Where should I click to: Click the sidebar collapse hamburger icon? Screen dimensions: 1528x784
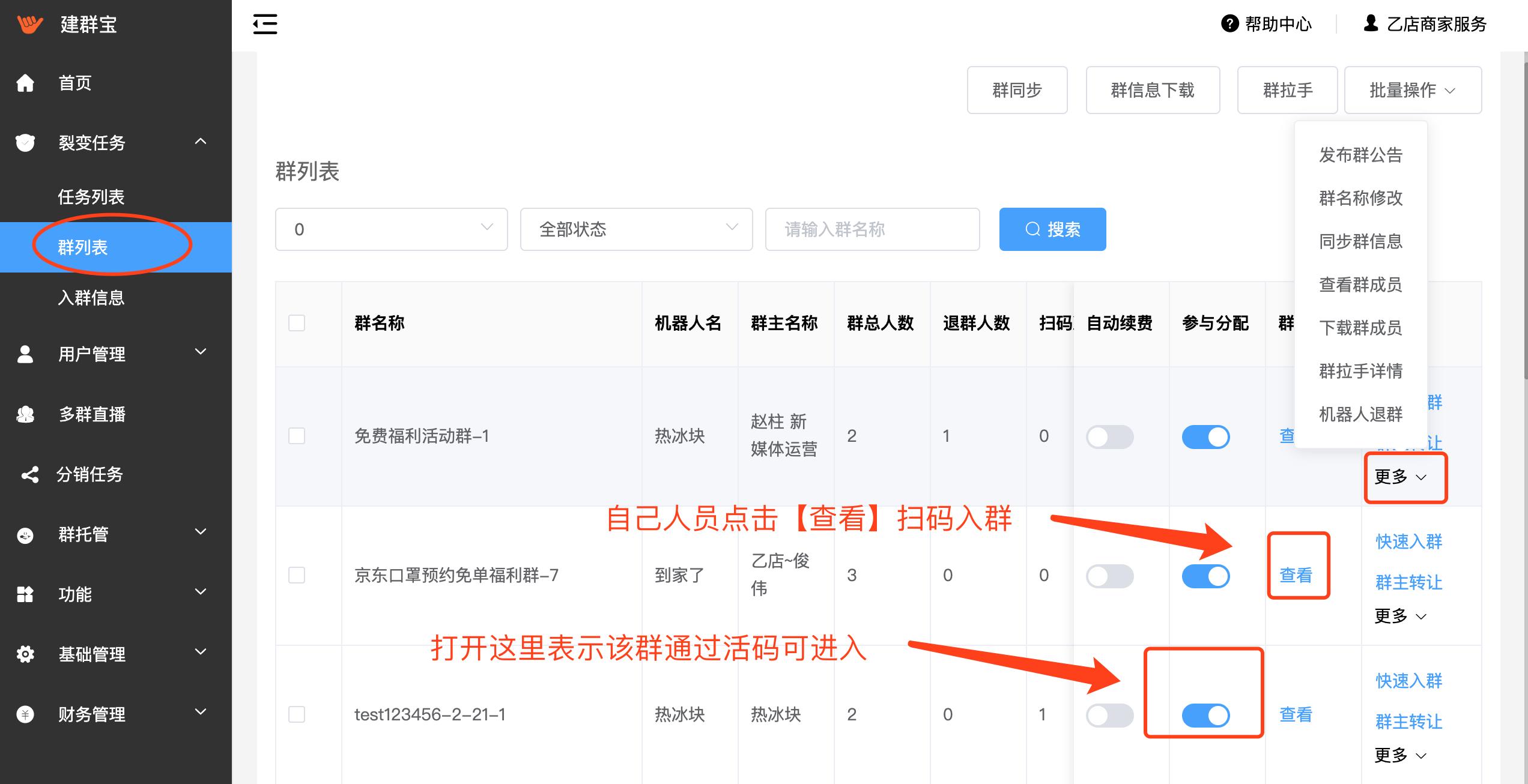click(x=265, y=25)
